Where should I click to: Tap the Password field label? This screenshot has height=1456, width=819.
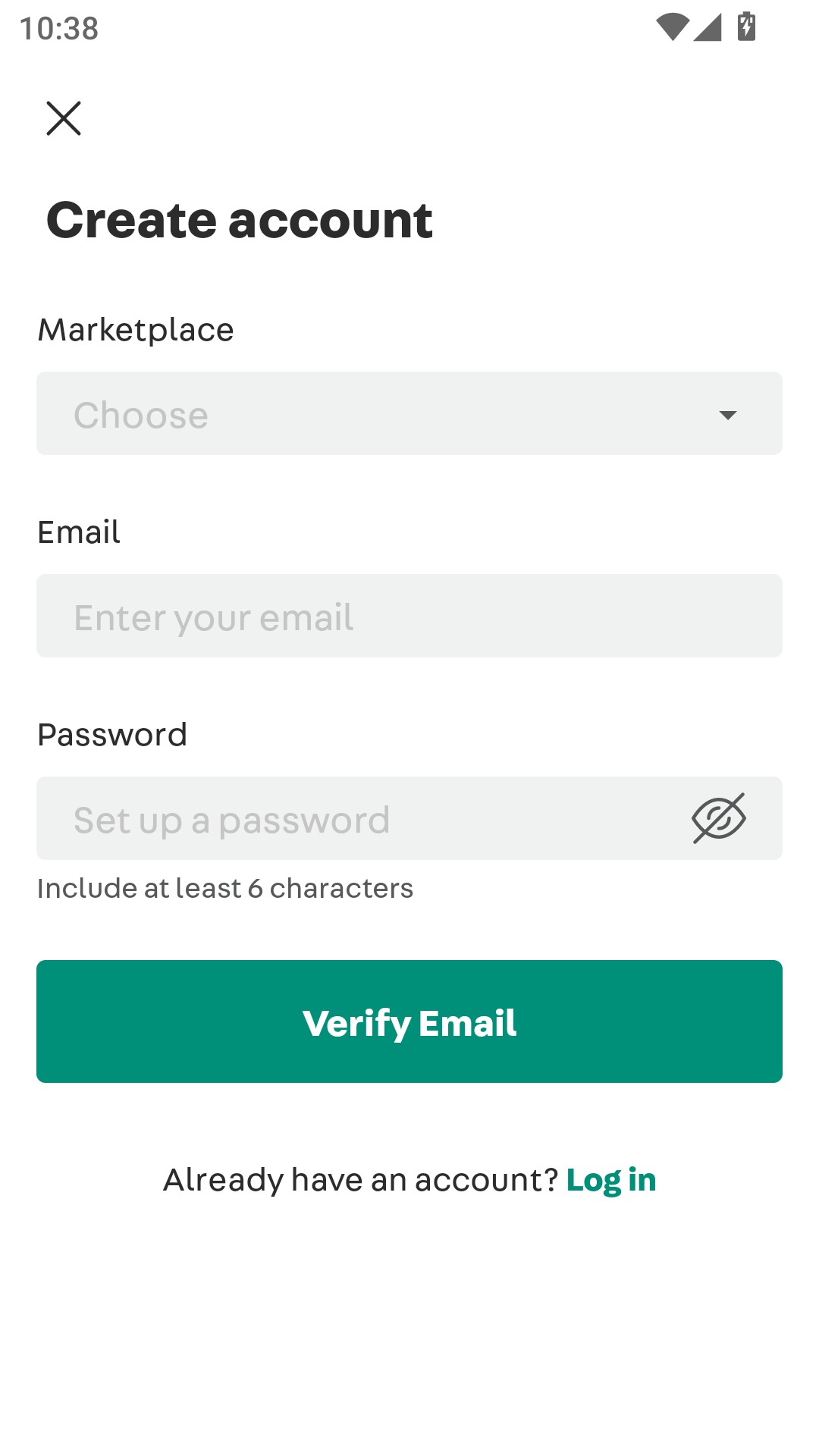click(x=112, y=735)
